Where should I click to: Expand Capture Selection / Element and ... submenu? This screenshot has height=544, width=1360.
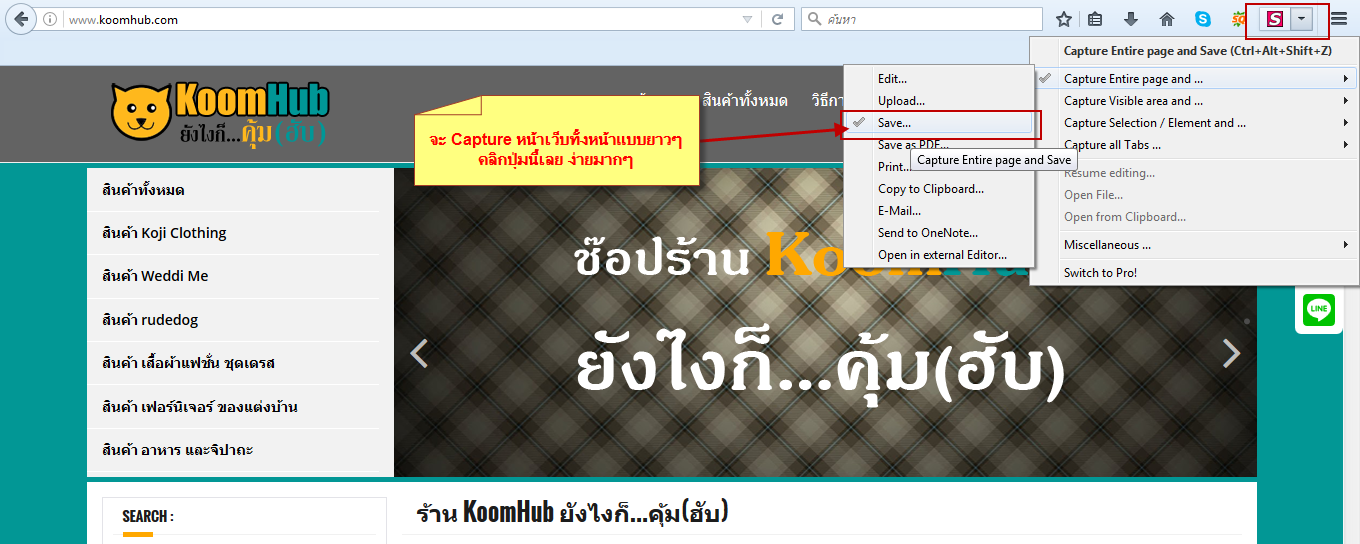tap(1195, 123)
